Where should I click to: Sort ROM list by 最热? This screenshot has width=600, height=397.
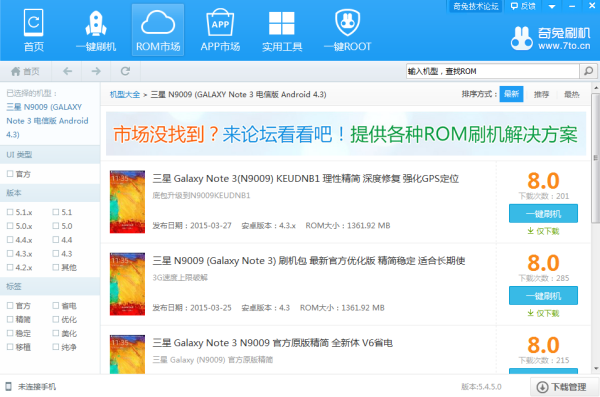point(572,95)
